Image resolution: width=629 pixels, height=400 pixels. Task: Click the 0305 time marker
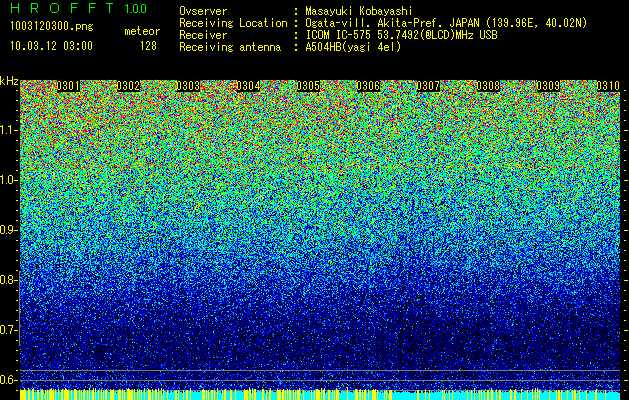308,86
